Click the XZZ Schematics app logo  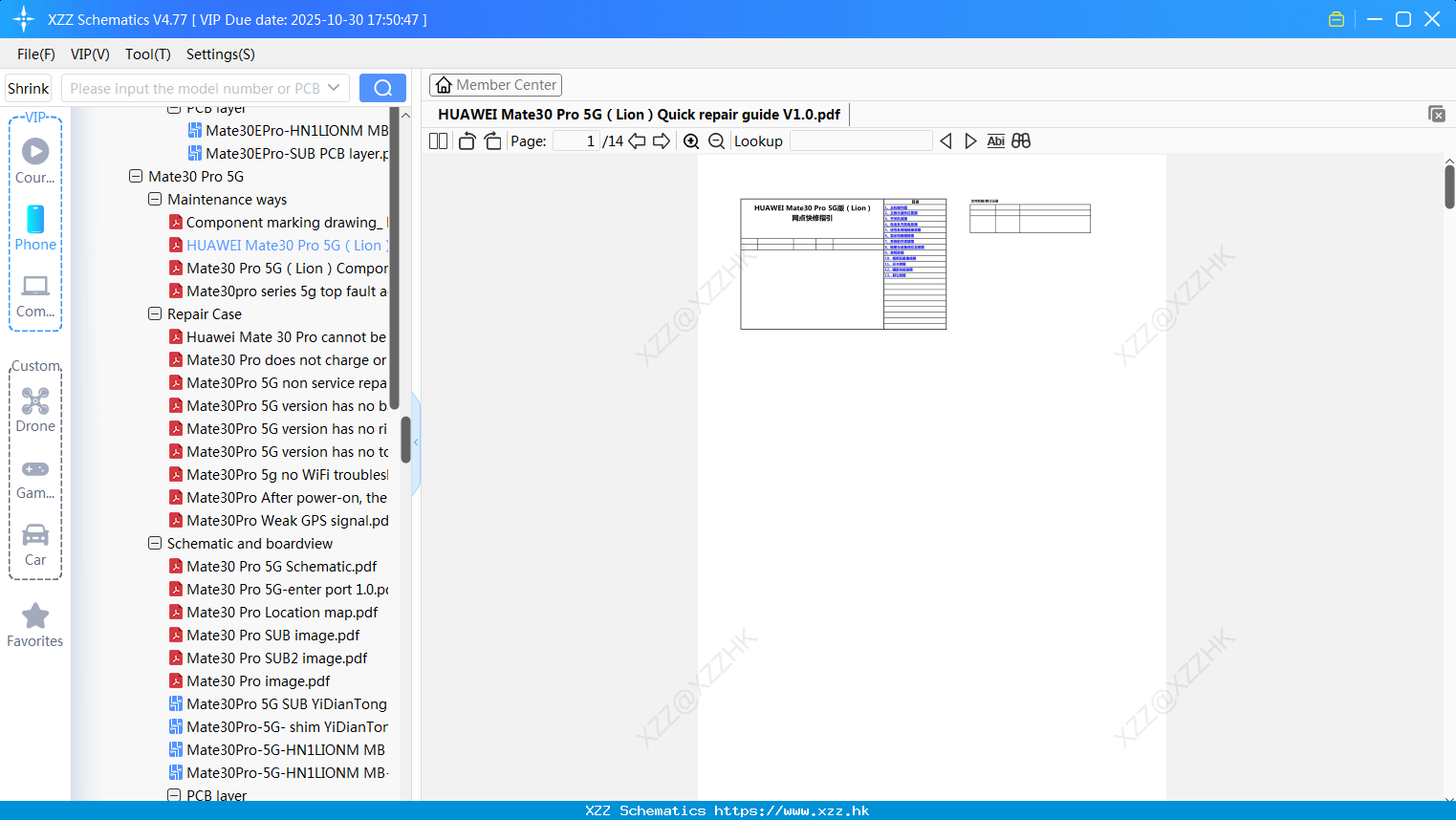24,19
